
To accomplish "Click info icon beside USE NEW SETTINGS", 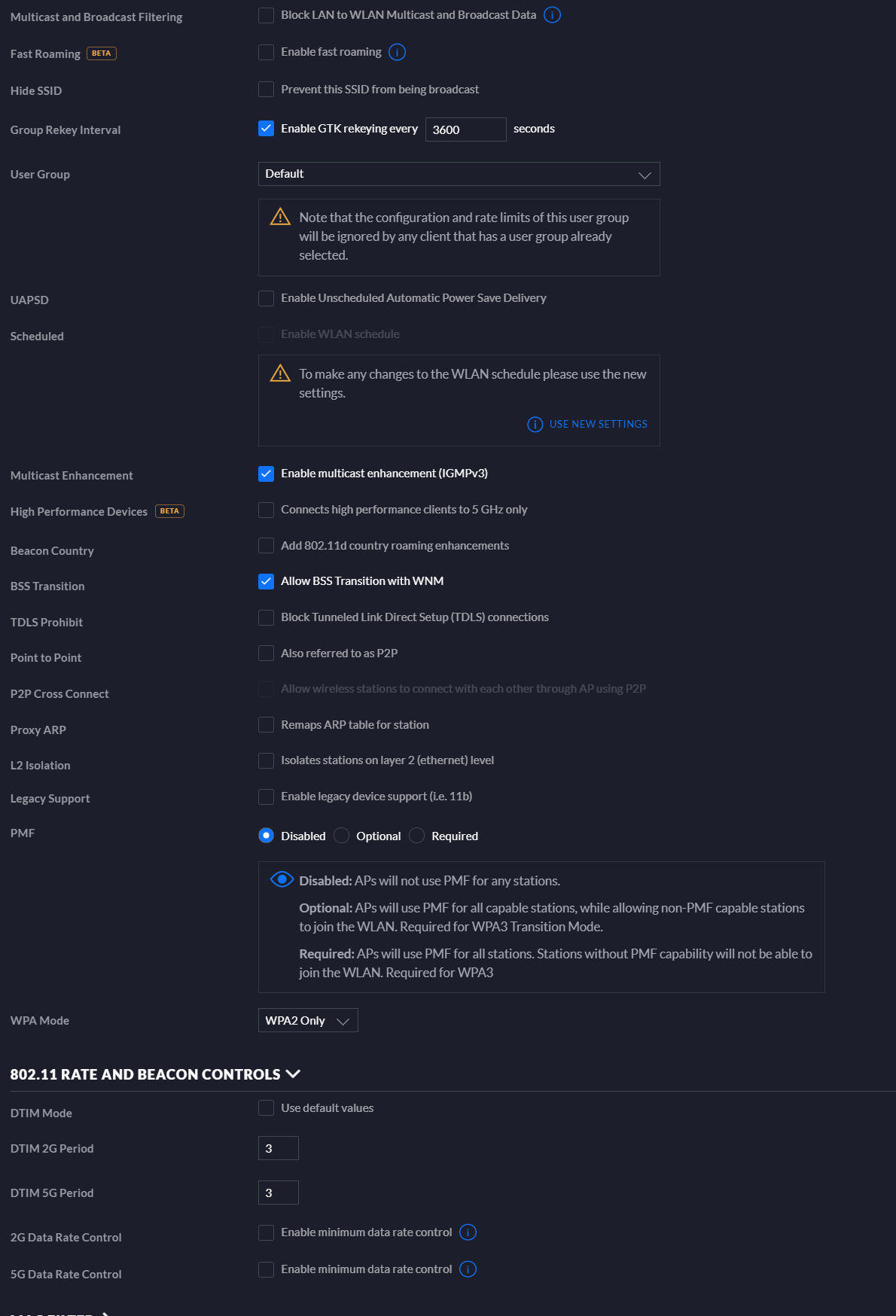I will 535,425.
